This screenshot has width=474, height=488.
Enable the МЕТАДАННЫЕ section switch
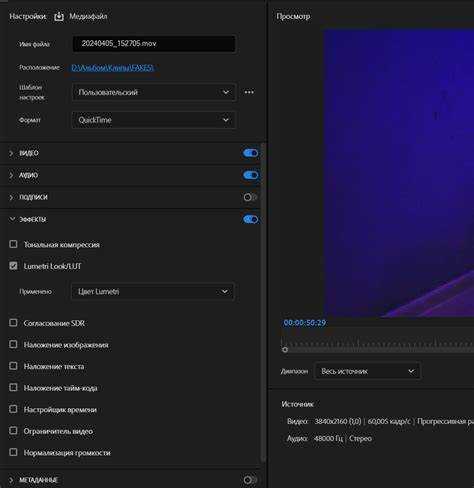[250, 480]
